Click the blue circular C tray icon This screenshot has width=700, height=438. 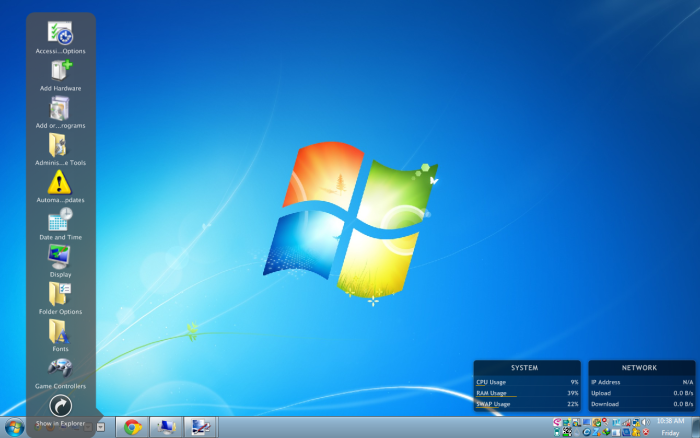587,432
